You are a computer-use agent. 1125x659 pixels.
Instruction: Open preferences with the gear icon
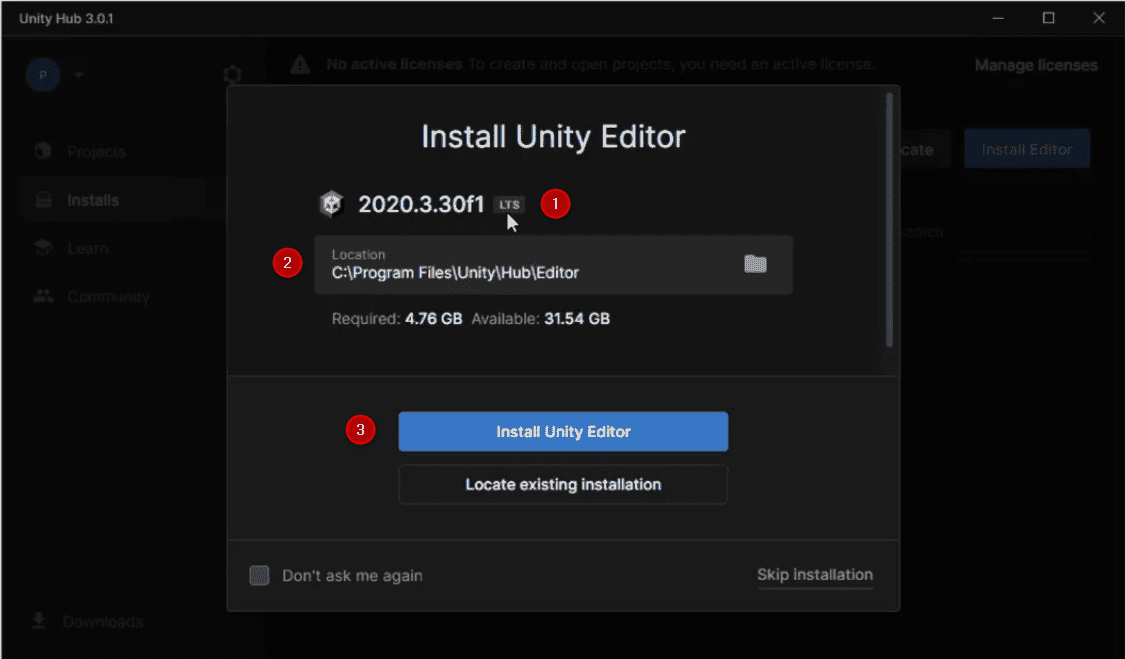click(x=232, y=75)
